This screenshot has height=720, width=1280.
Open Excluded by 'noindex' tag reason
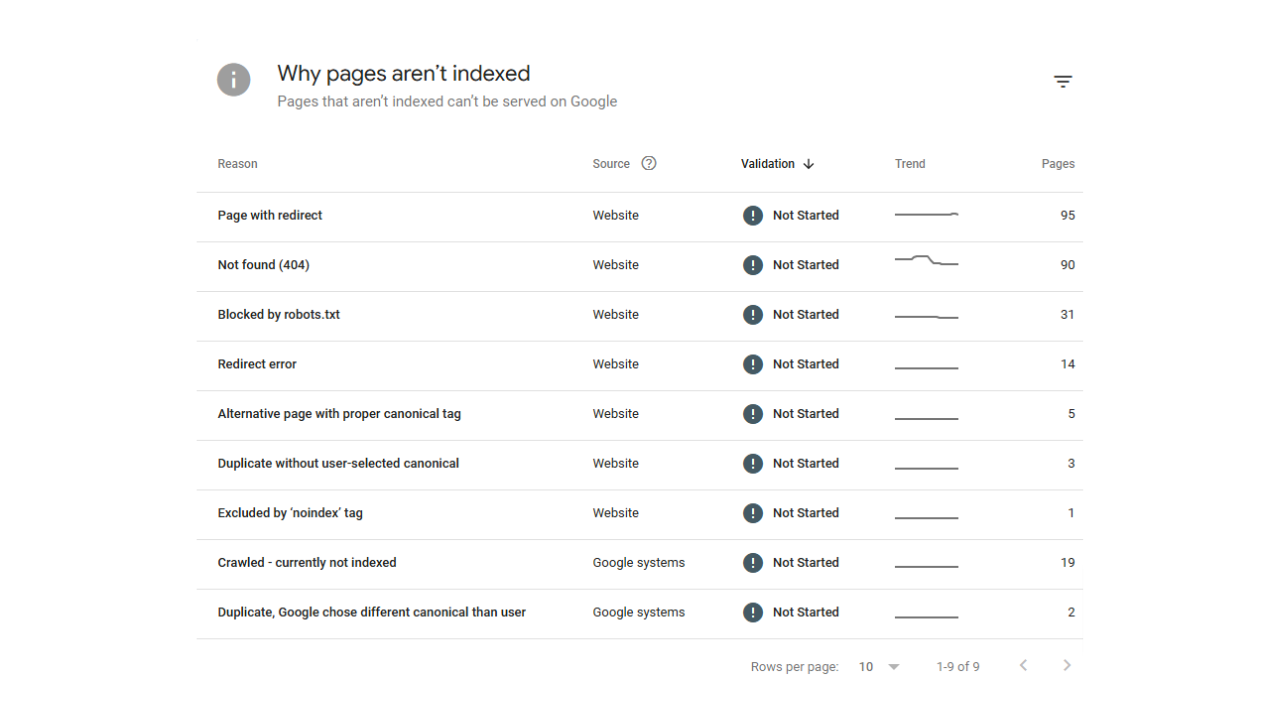pyautogui.click(x=290, y=513)
